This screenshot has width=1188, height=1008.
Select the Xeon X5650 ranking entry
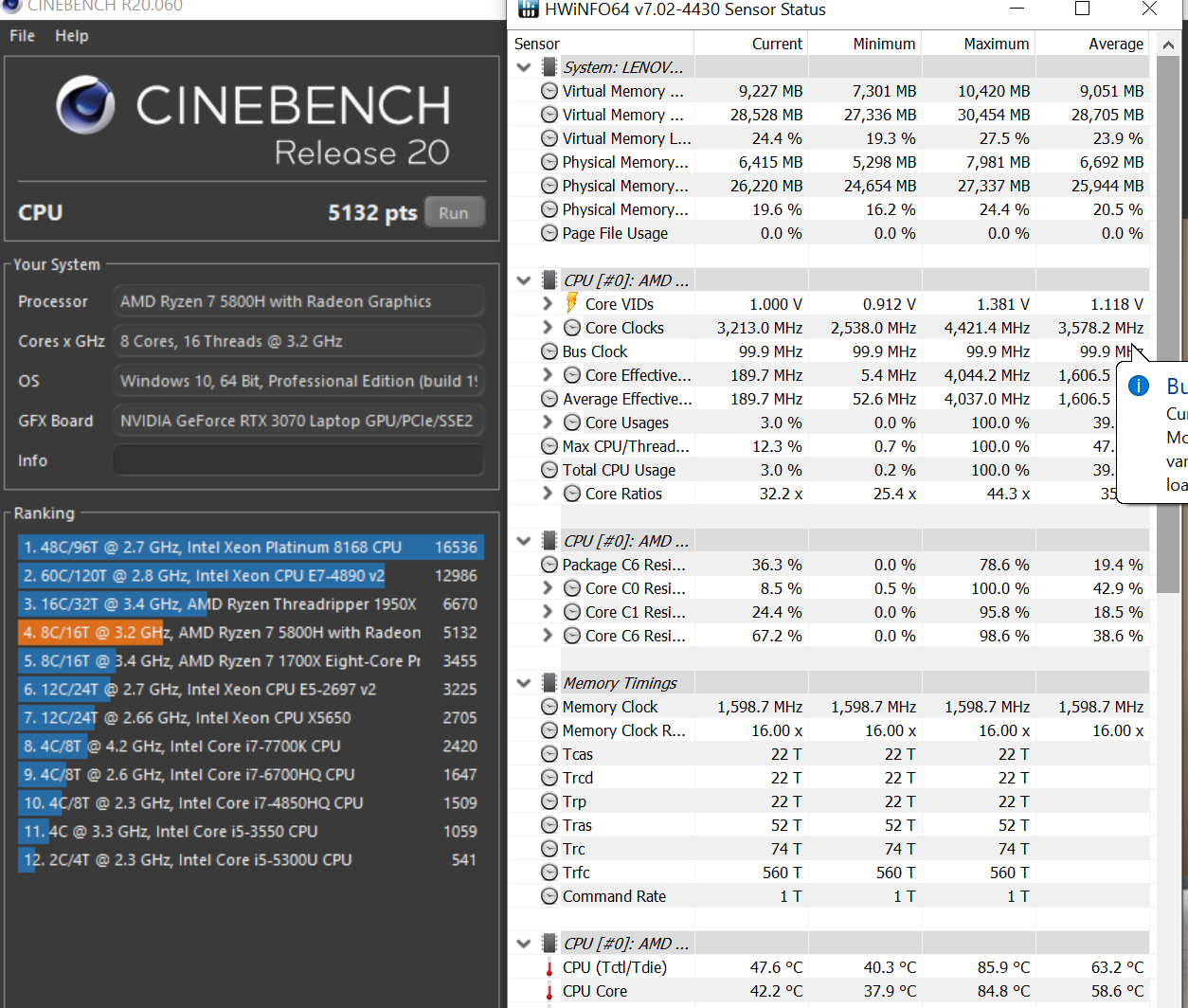pyautogui.click(x=251, y=717)
